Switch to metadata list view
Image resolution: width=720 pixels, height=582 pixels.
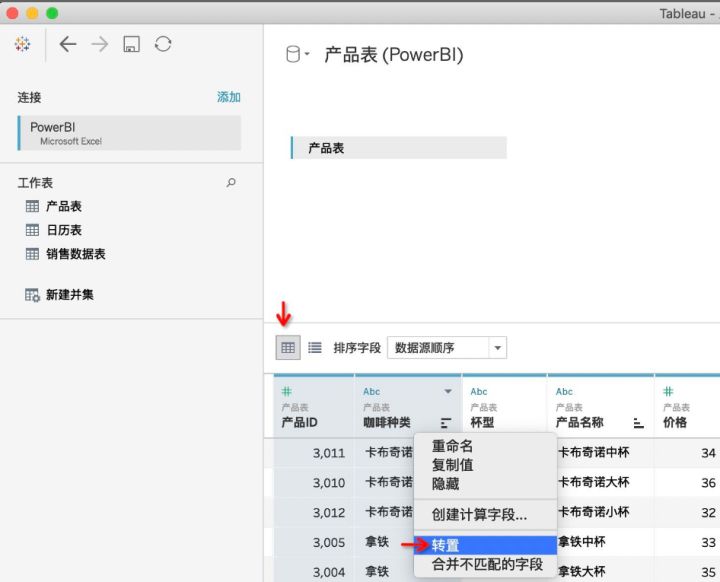tap(315, 348)
